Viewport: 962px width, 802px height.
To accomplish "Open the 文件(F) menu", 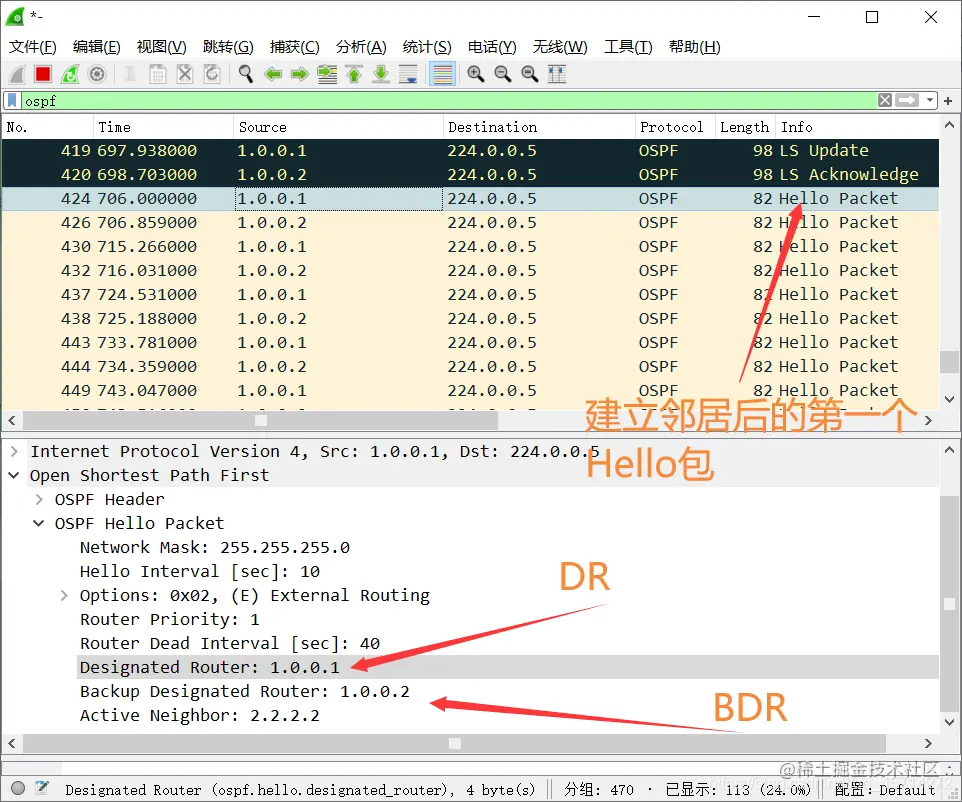I will pos(33,47).
